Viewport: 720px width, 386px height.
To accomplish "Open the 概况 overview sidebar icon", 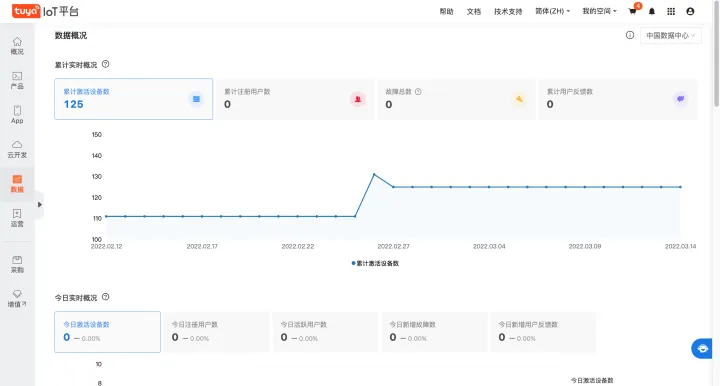I will 17,46.
